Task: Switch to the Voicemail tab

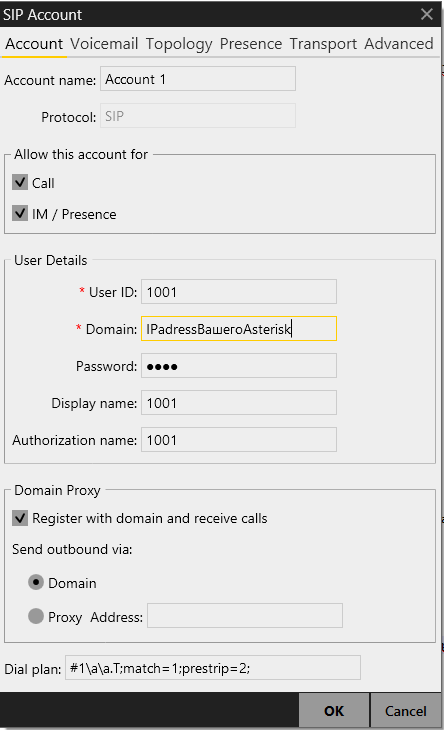Action: point(104,44)
